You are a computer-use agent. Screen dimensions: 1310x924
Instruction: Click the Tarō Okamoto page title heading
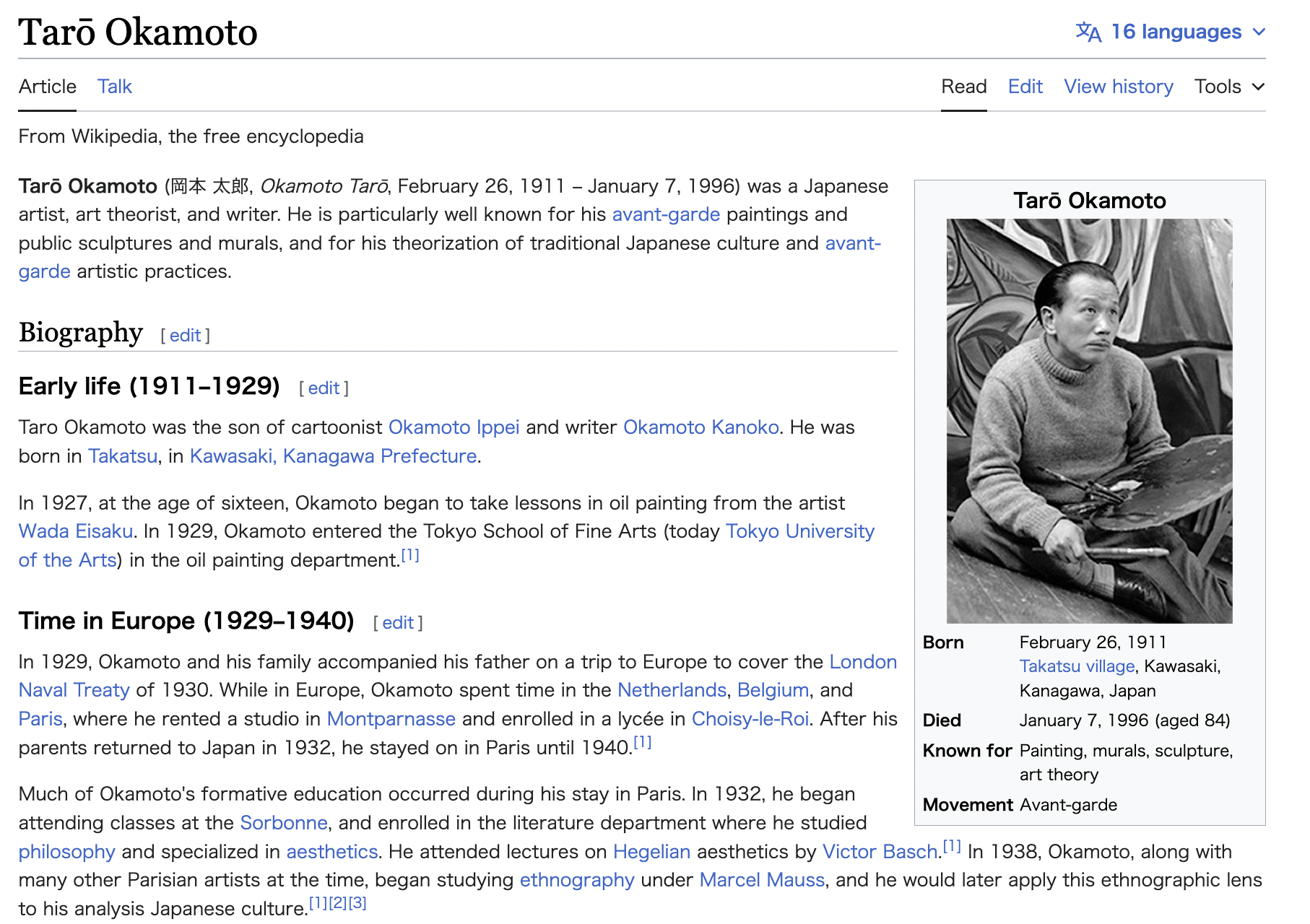[138, 32]
